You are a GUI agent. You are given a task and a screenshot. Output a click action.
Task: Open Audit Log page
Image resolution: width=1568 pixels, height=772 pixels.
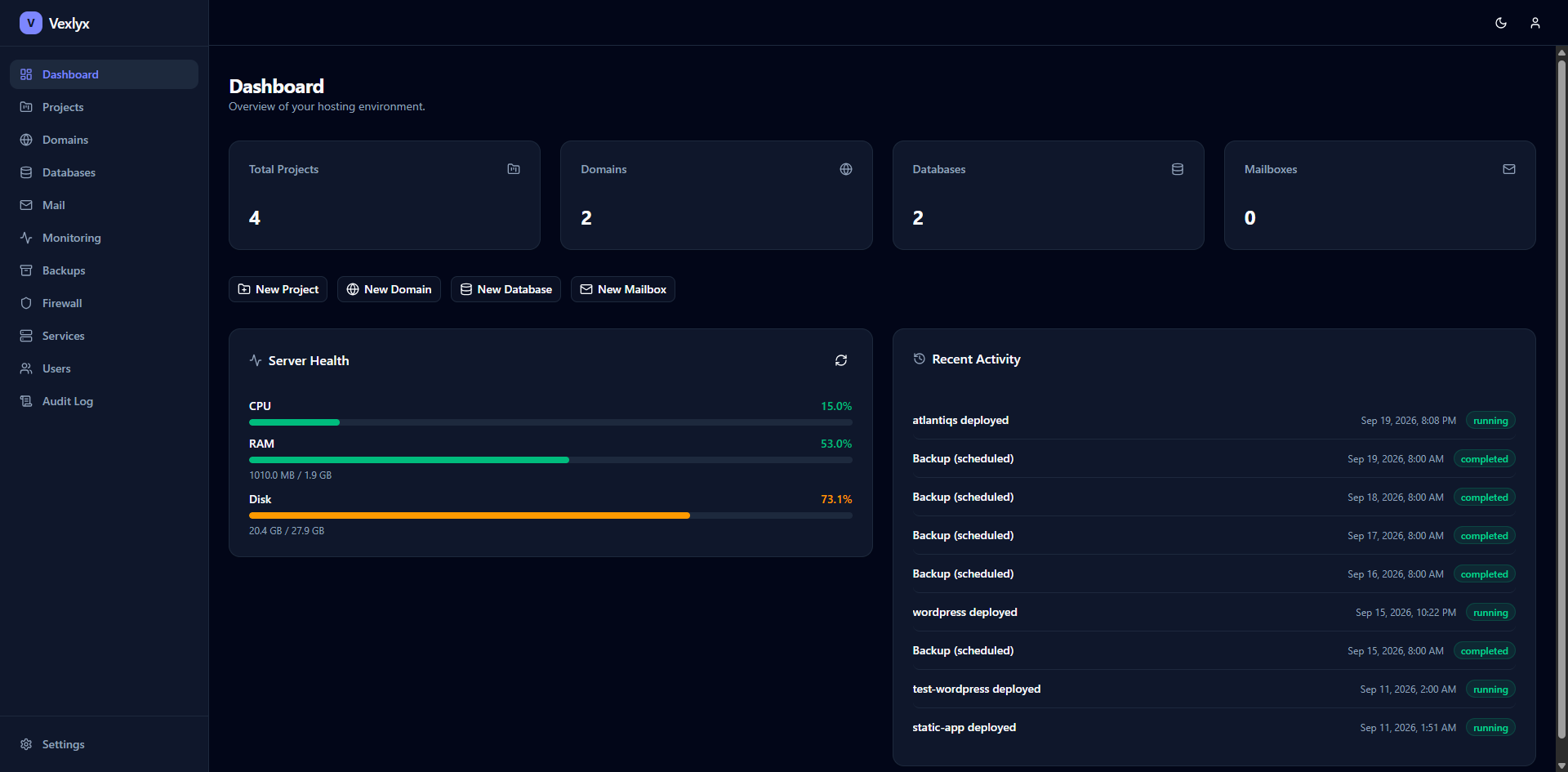coord(104,401)
